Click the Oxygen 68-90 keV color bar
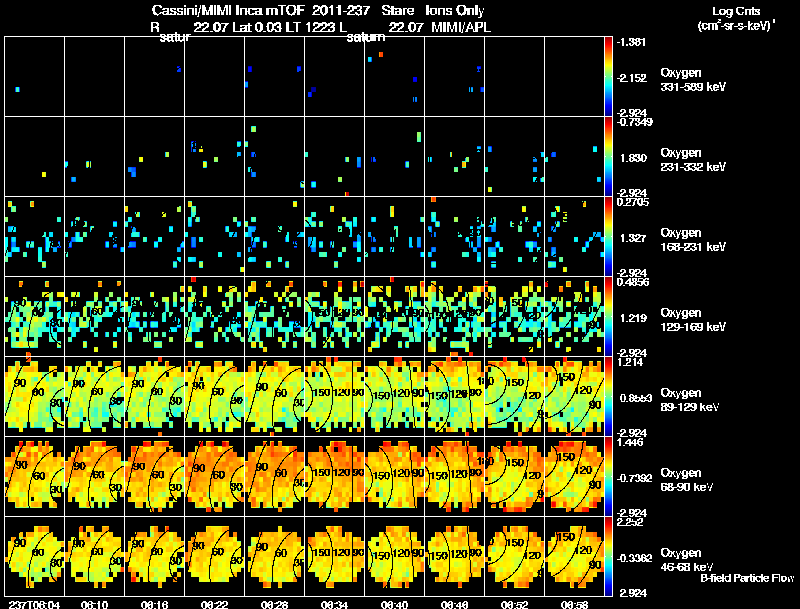800x609 pixels. click(x=608, y=476)
